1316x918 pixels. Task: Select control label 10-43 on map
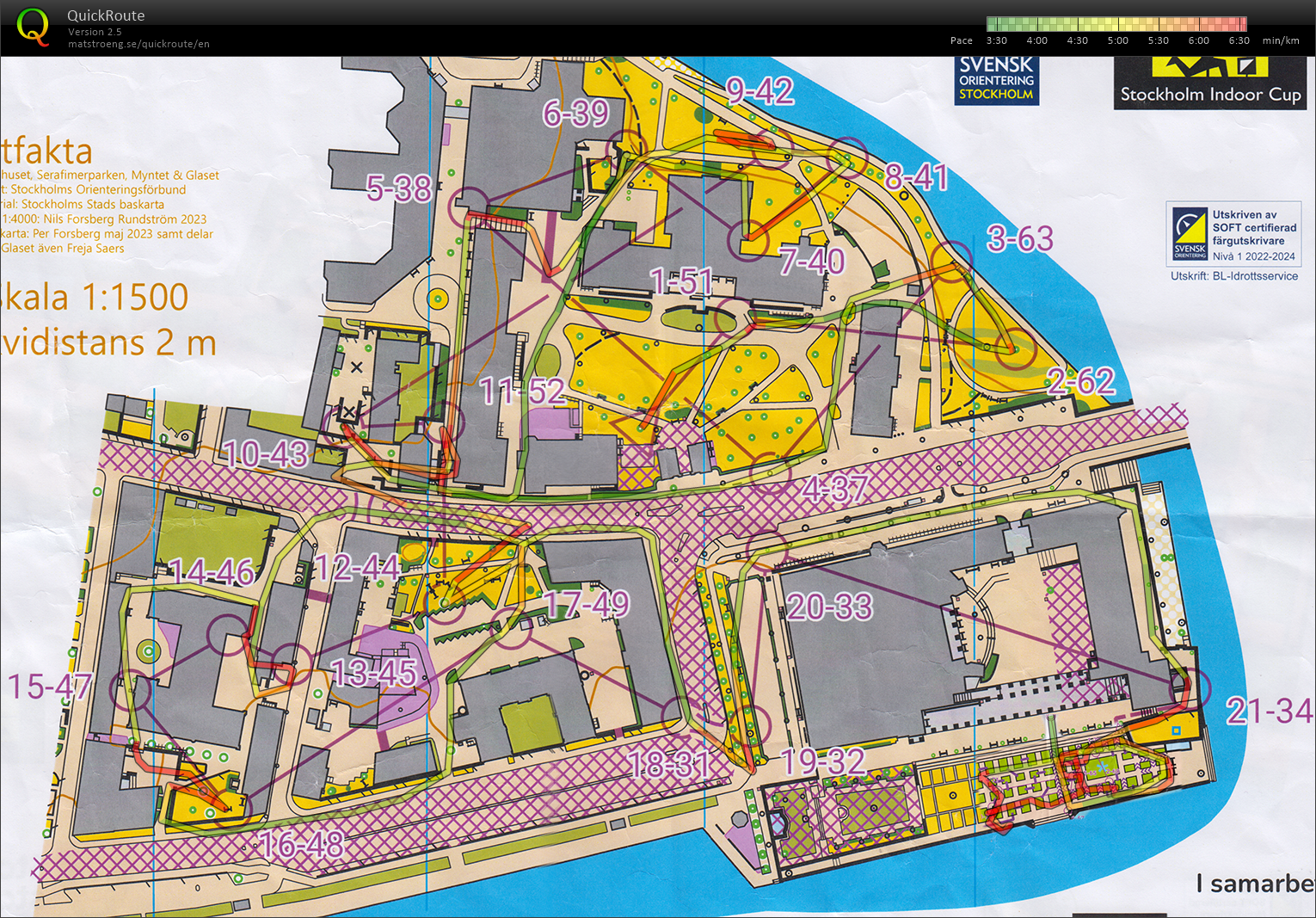pyautogui.click(x=265, y=454)
